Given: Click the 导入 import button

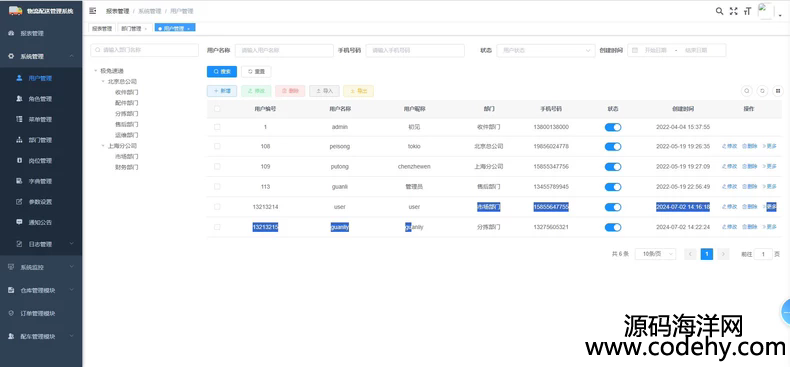Looking at the screenshot, I should 324,91.
